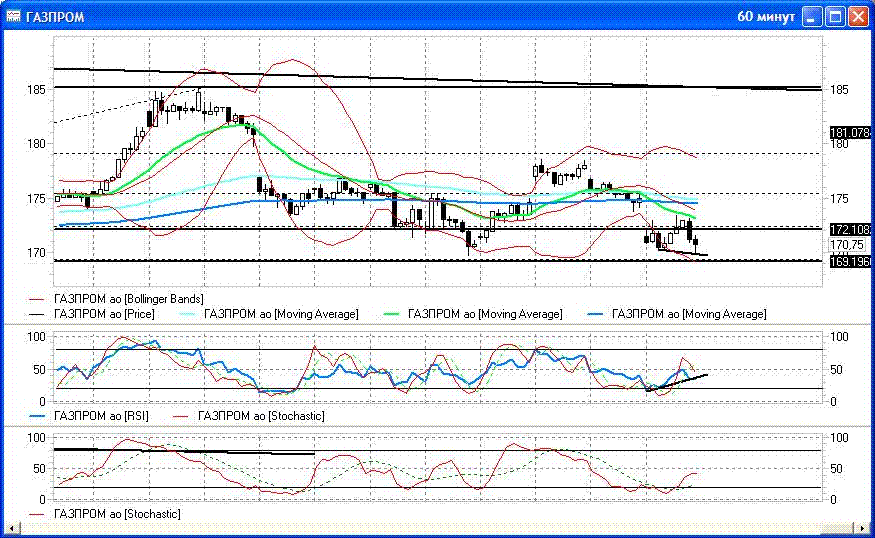This screenshot has width=875, height=538.
Task: Click the green Moving Average legend line swatch
Action: pos(392,315)
